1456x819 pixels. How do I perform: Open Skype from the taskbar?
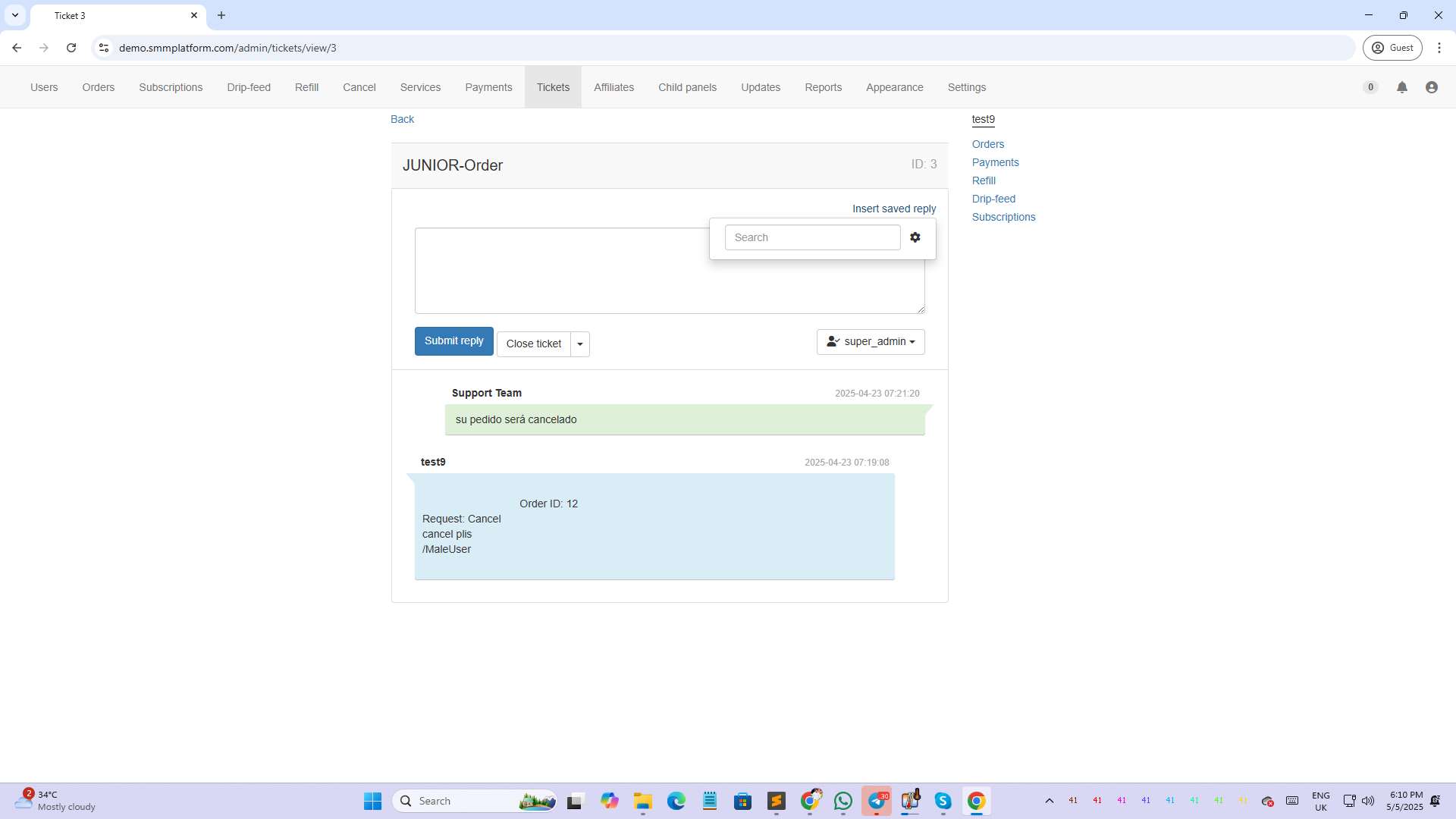pos(943,801)
